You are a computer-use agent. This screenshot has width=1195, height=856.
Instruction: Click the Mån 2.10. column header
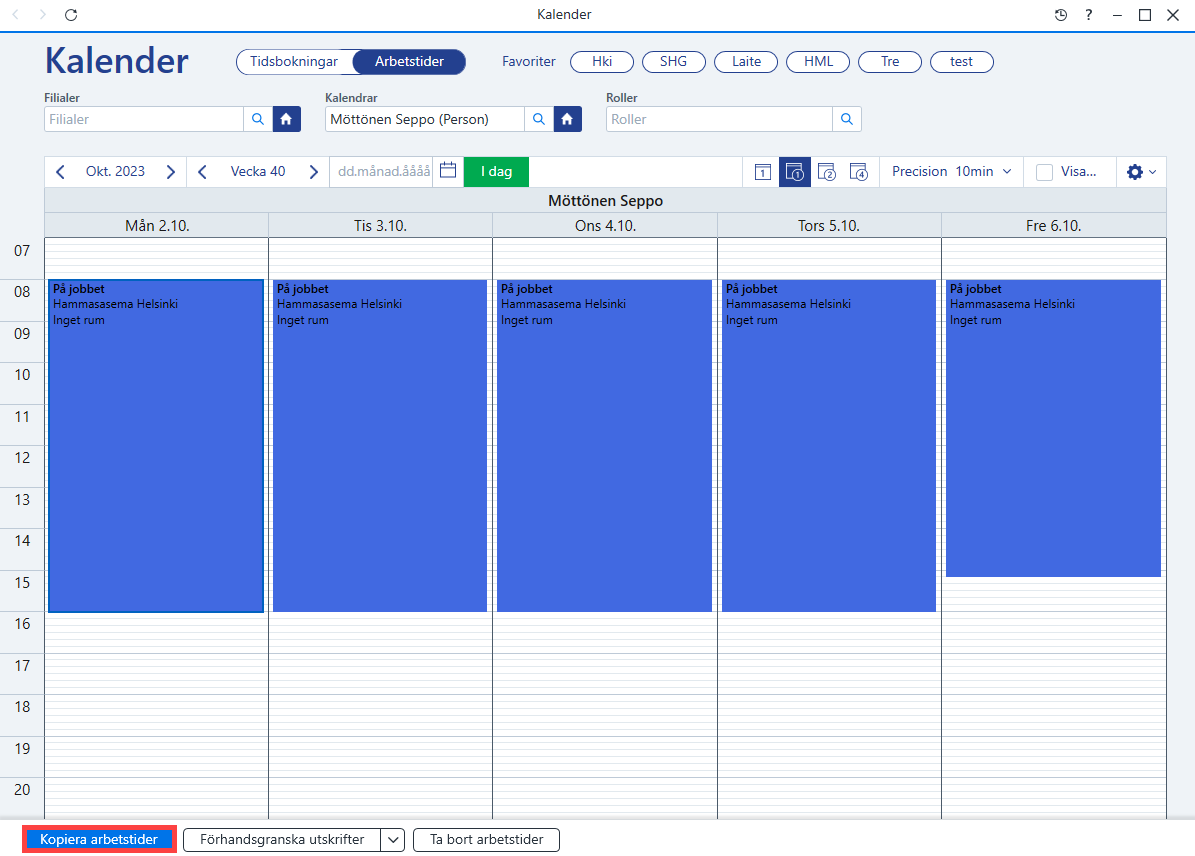tap(157, 226)
